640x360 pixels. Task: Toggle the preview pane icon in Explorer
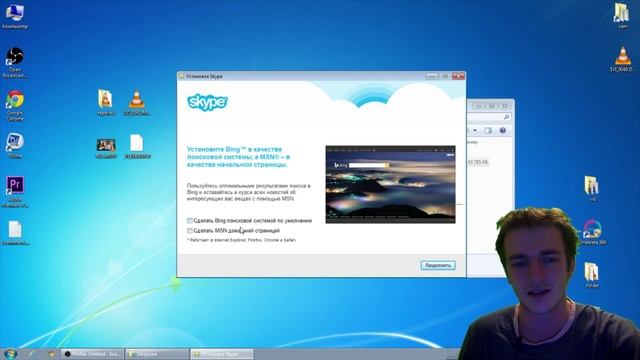tap(488, 131)
